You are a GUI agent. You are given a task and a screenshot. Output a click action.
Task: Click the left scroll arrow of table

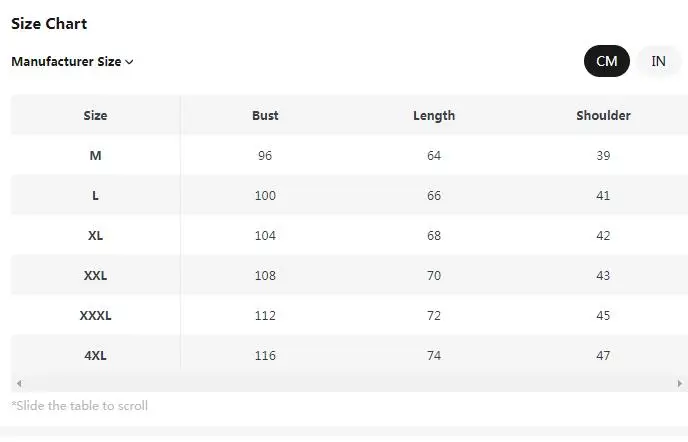point(19,384)
